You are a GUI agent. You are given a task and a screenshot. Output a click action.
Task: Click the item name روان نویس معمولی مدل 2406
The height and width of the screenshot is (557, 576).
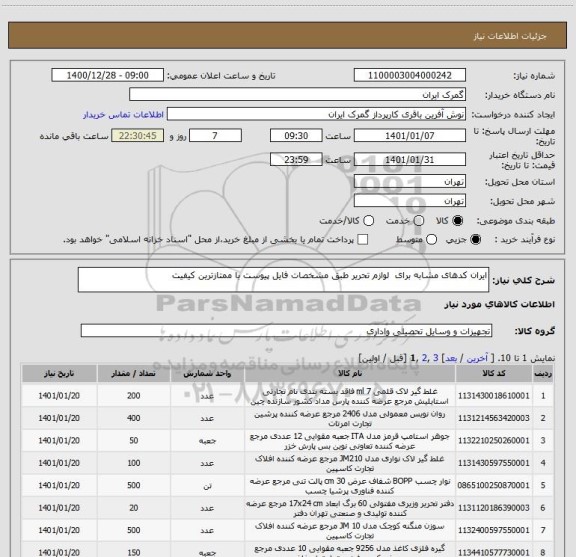350,418
